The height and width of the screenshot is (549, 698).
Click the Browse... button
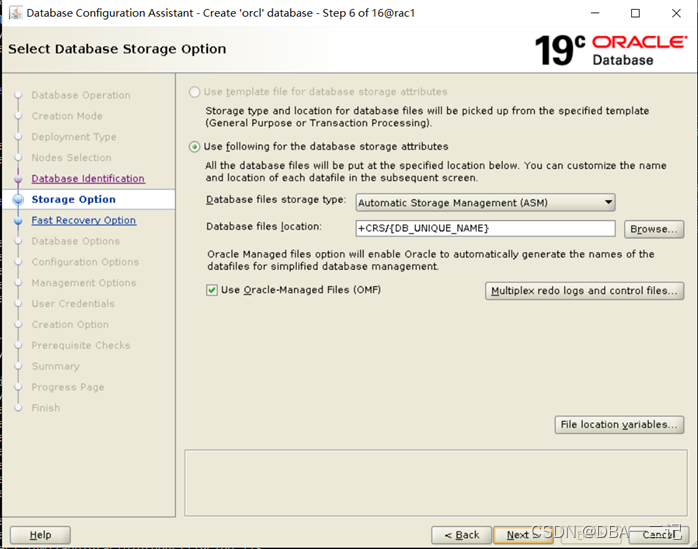(x=653, y=229)
